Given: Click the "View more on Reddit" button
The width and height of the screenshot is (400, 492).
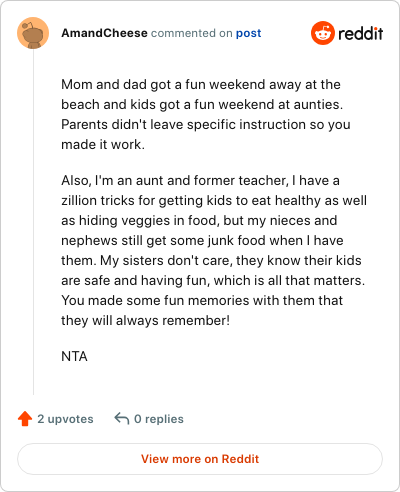Looking at the screenshot, I should coord(200,459).
